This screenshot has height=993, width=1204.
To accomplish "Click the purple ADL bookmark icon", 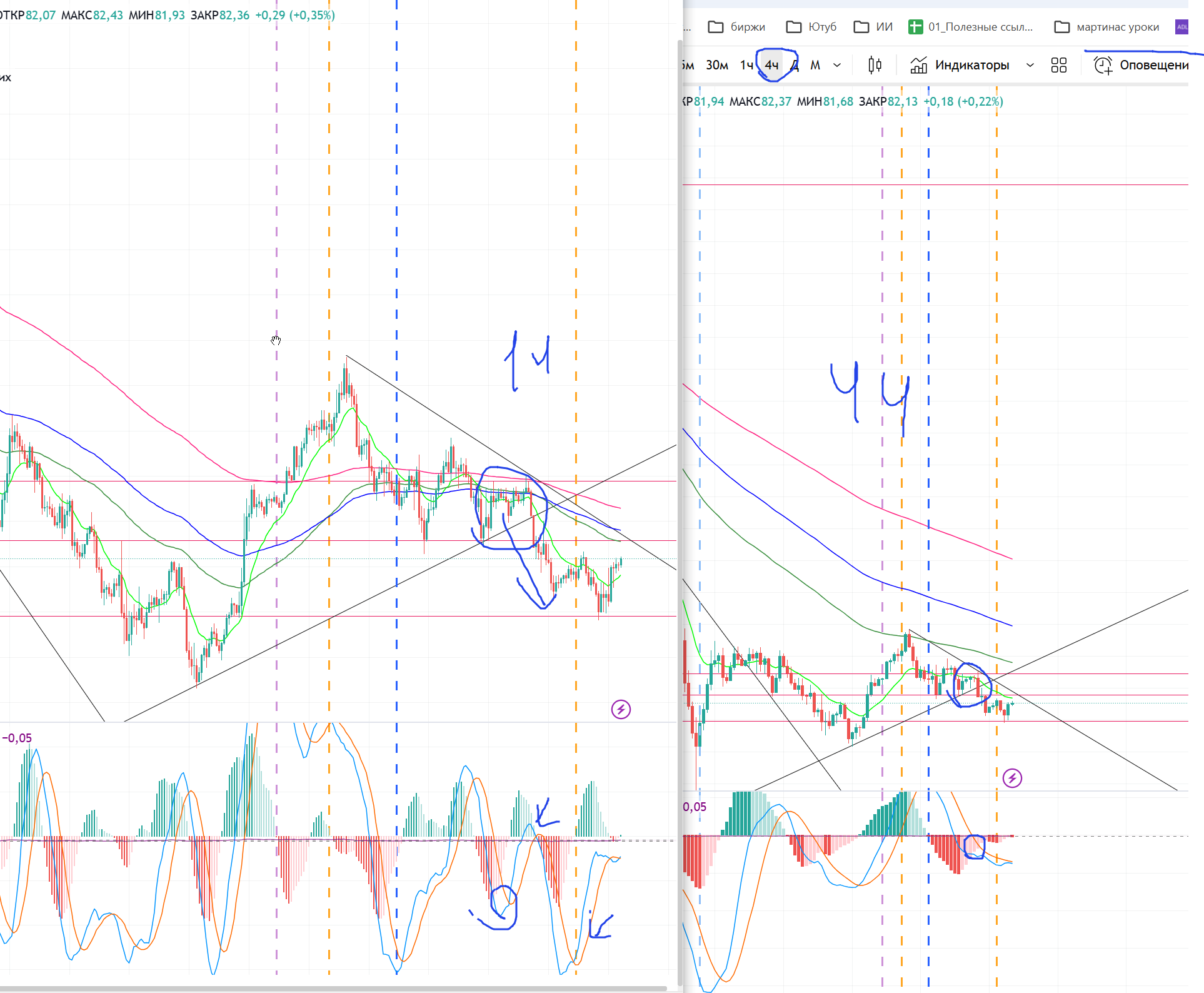I will pos(1181,27).
